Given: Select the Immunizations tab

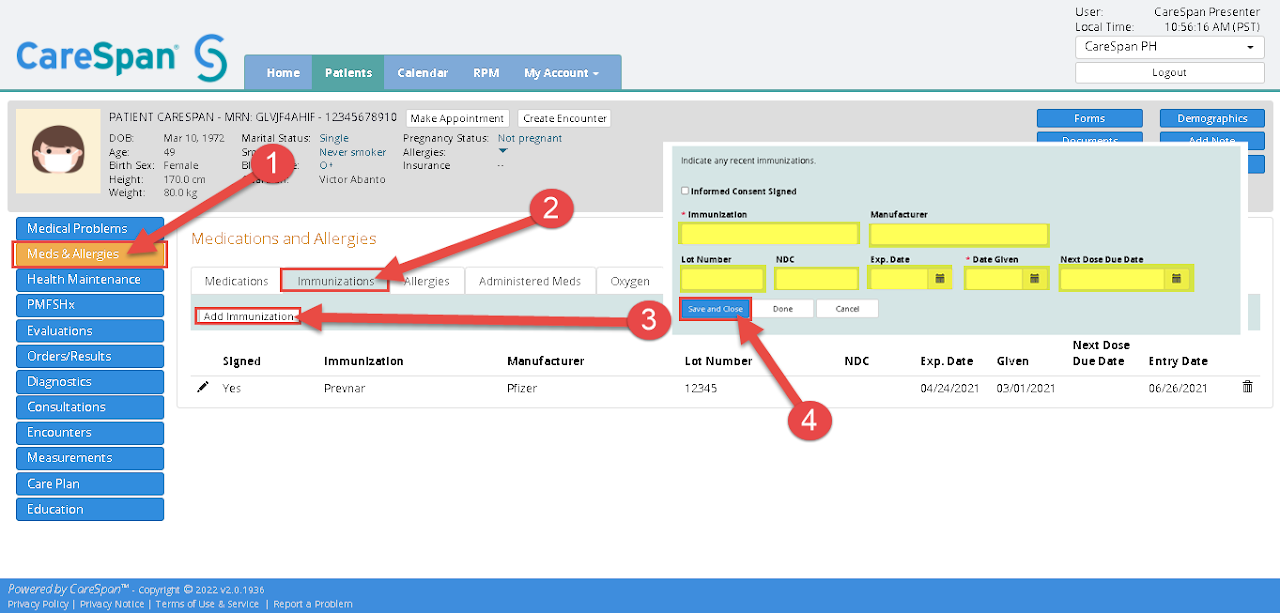Looking at the screenshot, I should 336,281.
